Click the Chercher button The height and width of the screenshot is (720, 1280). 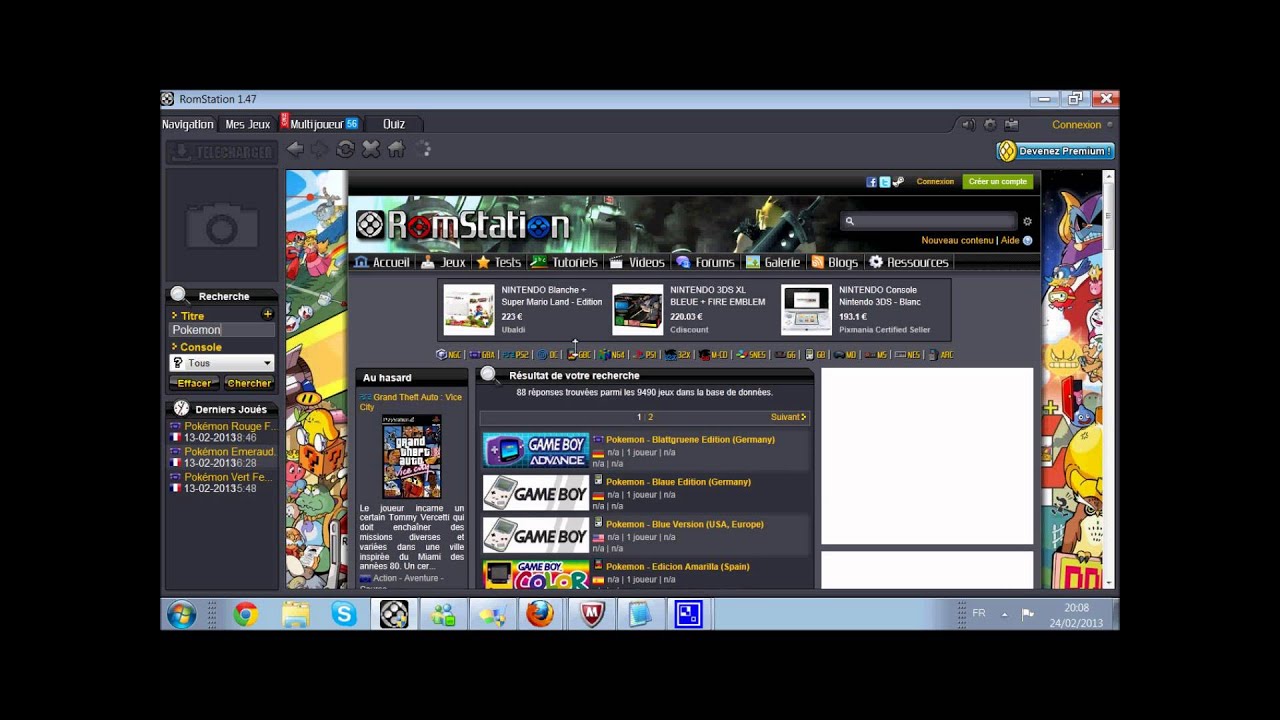[x=248, y=383]
